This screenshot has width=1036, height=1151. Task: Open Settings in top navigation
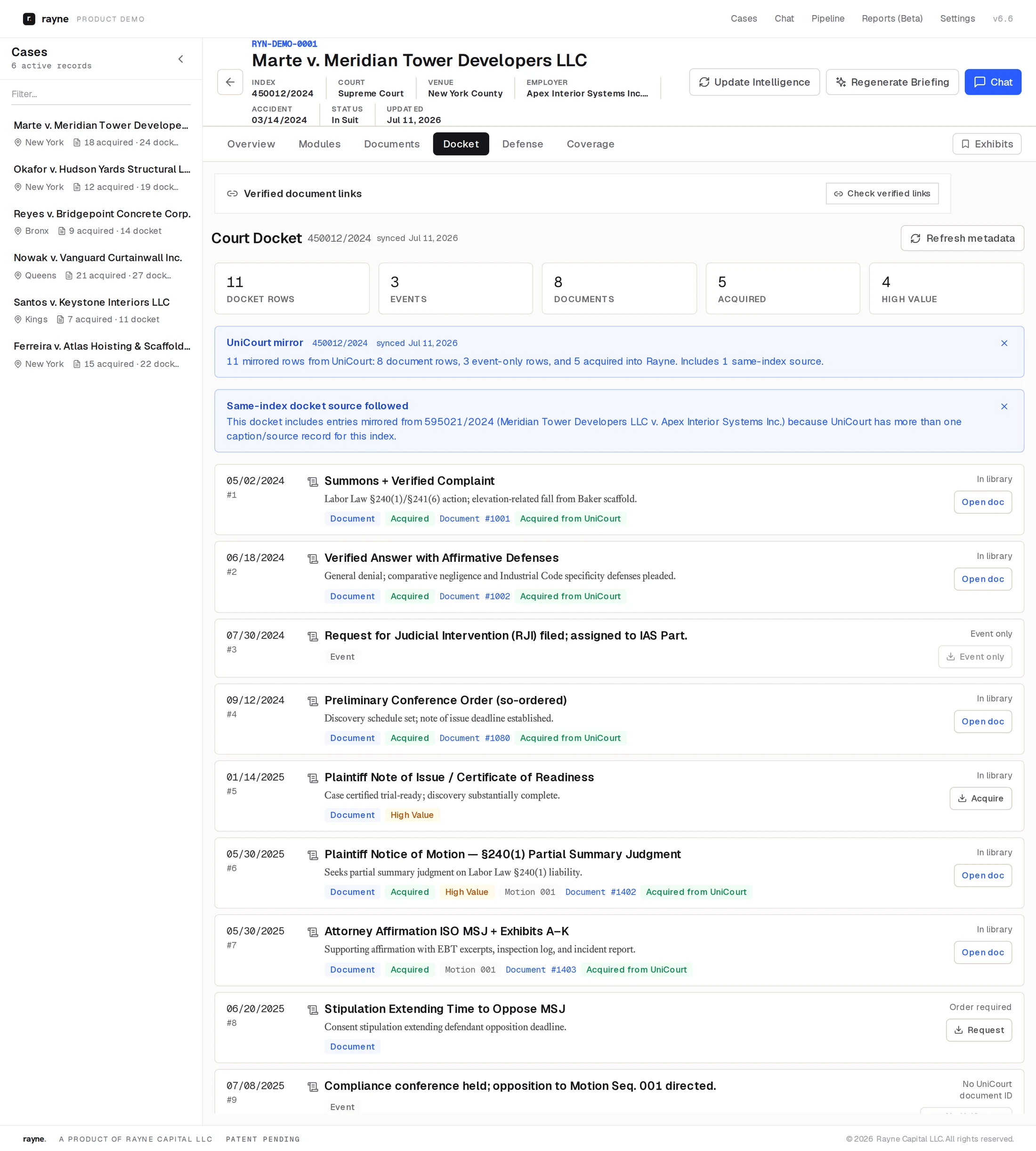957,19
